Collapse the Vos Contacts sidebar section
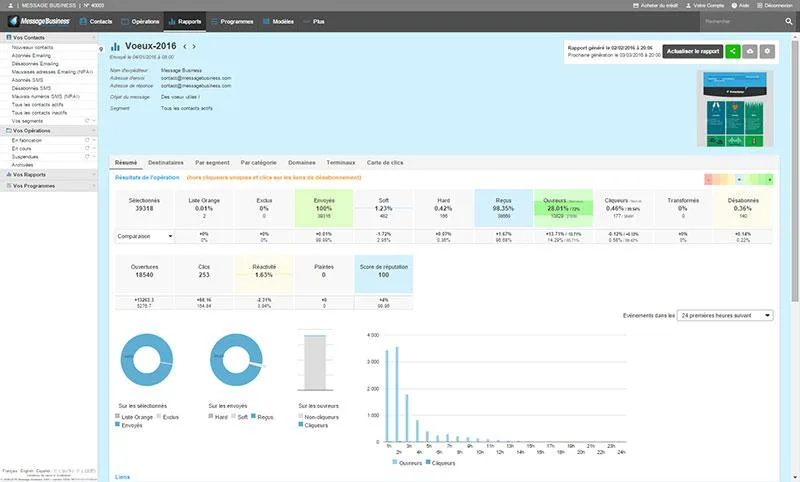Image resolution: width=800 pixels, height=482 pixels. 48,37
